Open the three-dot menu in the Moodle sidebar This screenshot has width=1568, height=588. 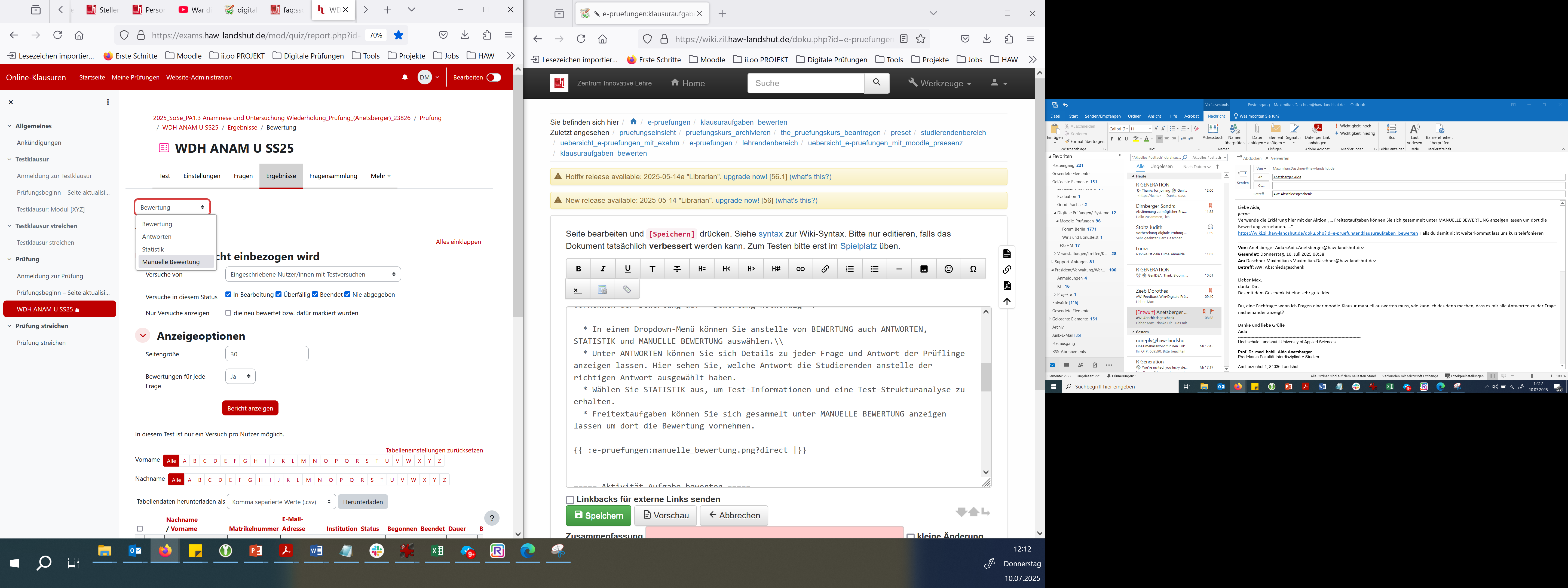tap(108, 102)
